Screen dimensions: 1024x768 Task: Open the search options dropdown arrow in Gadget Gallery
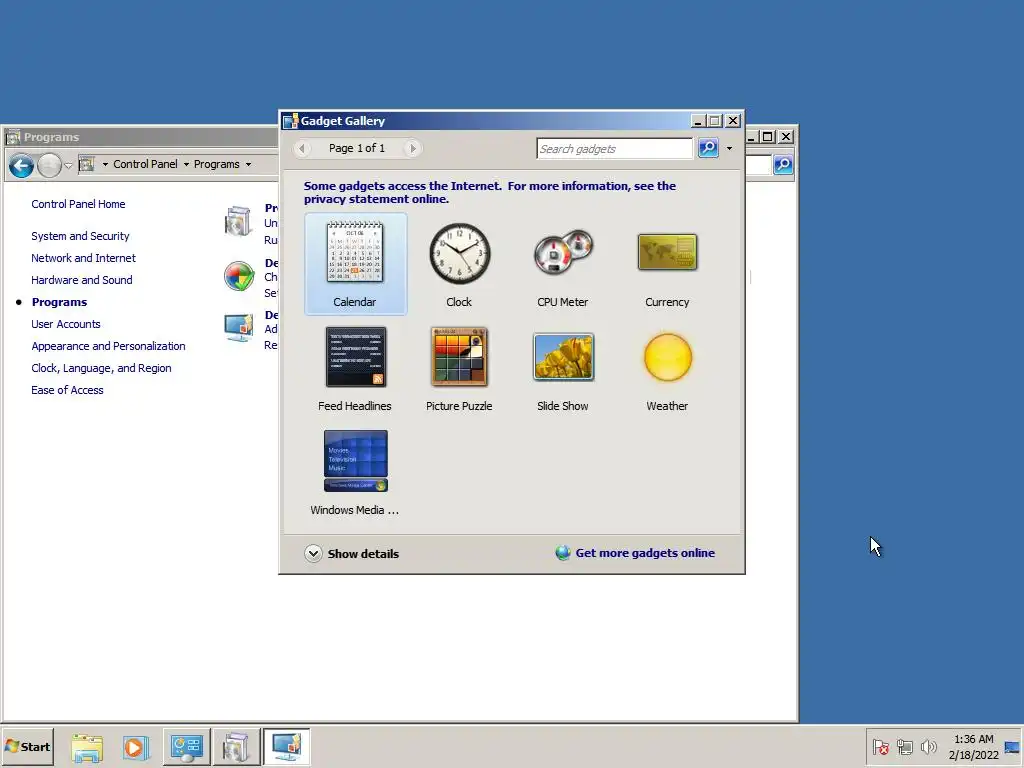pyautogui.click(x=729, y=148)
